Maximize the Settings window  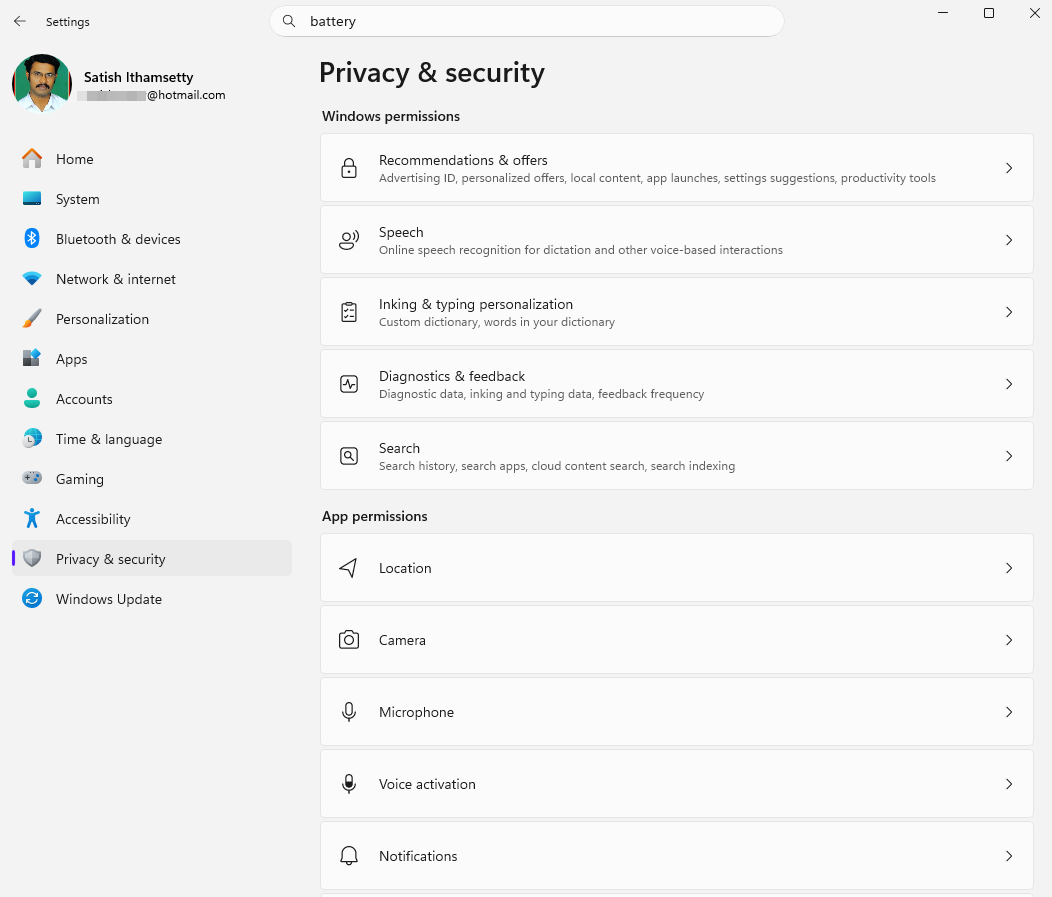(988, 13)
